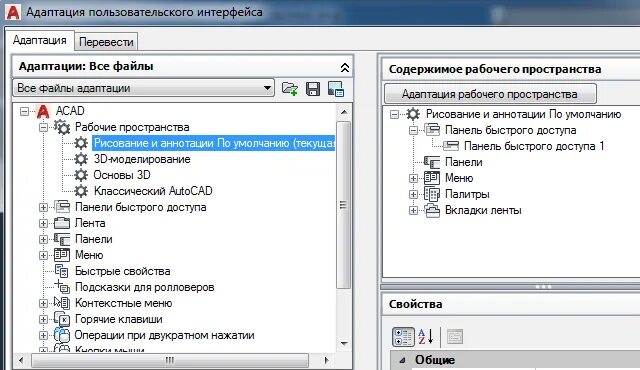Screen dimensions: 640x370
Task: Click the greyed property pages icon
Action: 455,337
